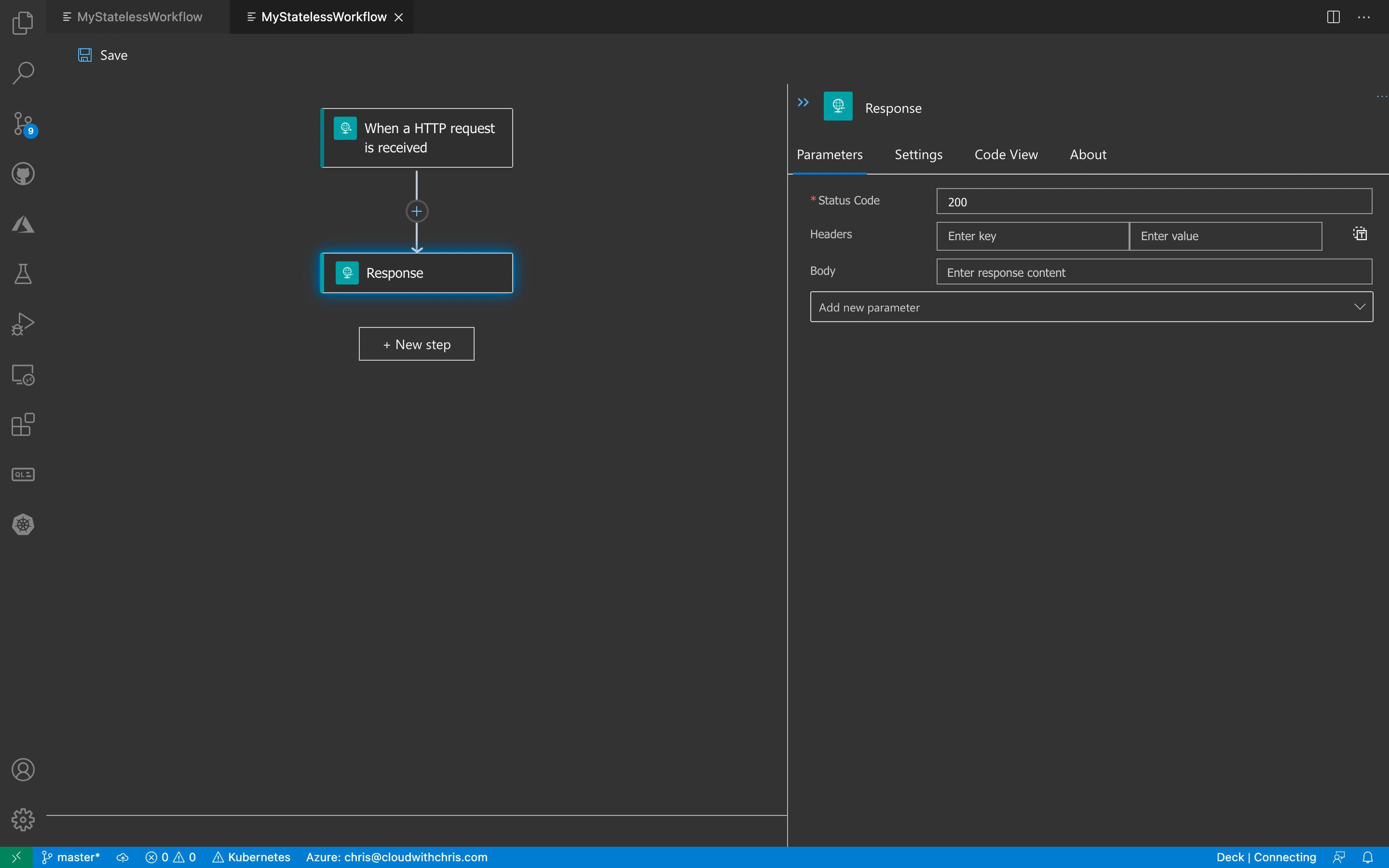Switch Headers input to text mode

(1360, 234)
